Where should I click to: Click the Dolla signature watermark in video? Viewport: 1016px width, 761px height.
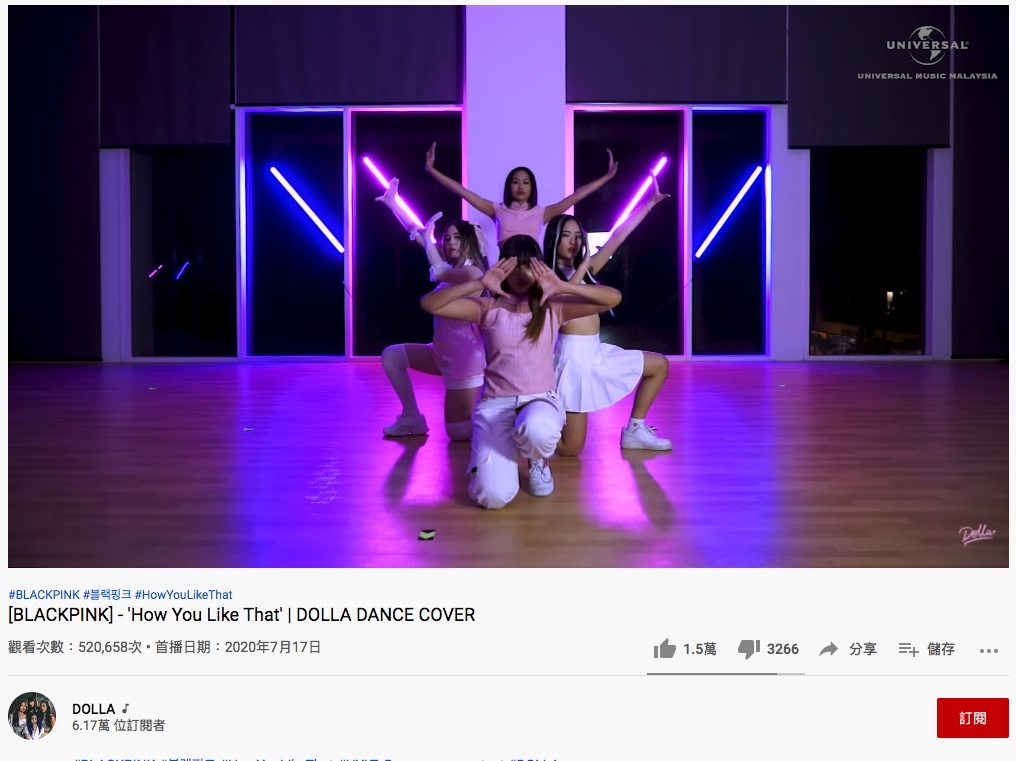[x=976, y=534]
